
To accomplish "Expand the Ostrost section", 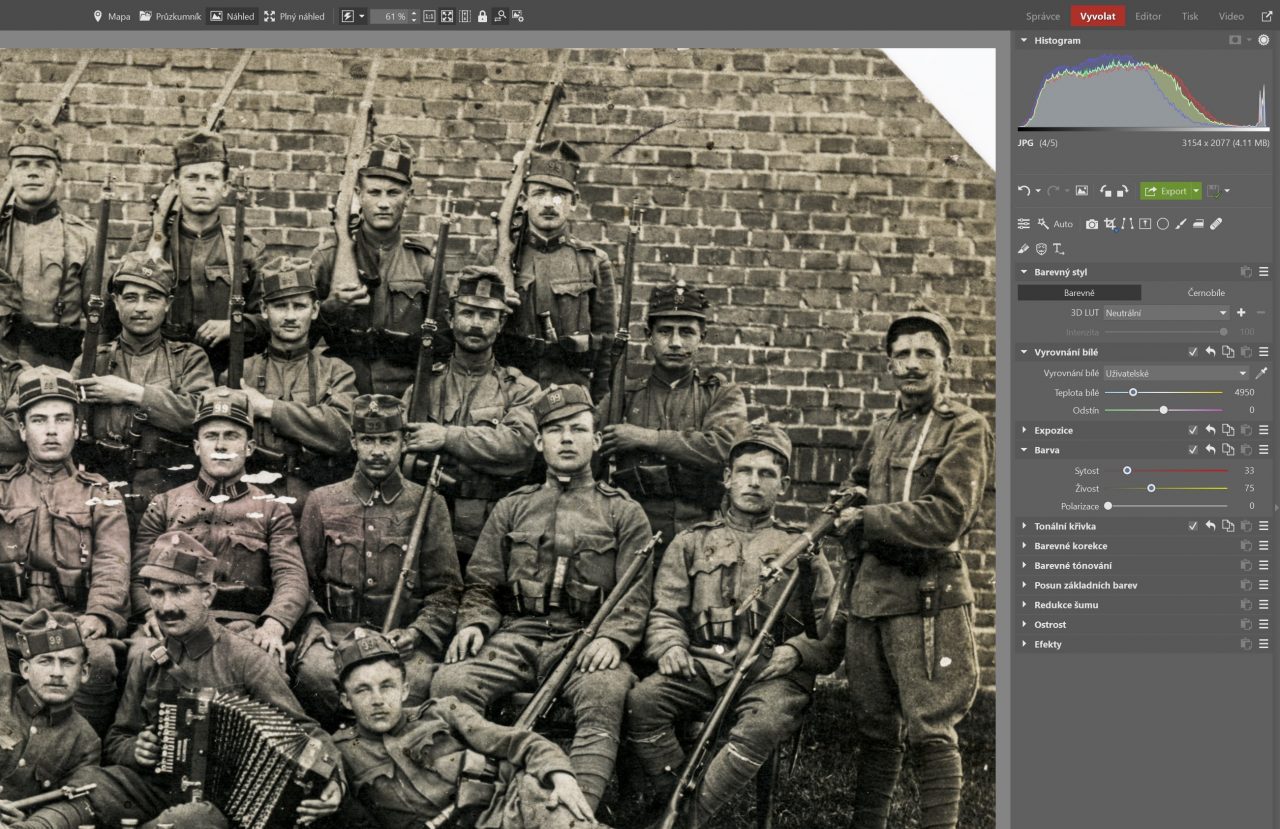I will [1024, 624].
